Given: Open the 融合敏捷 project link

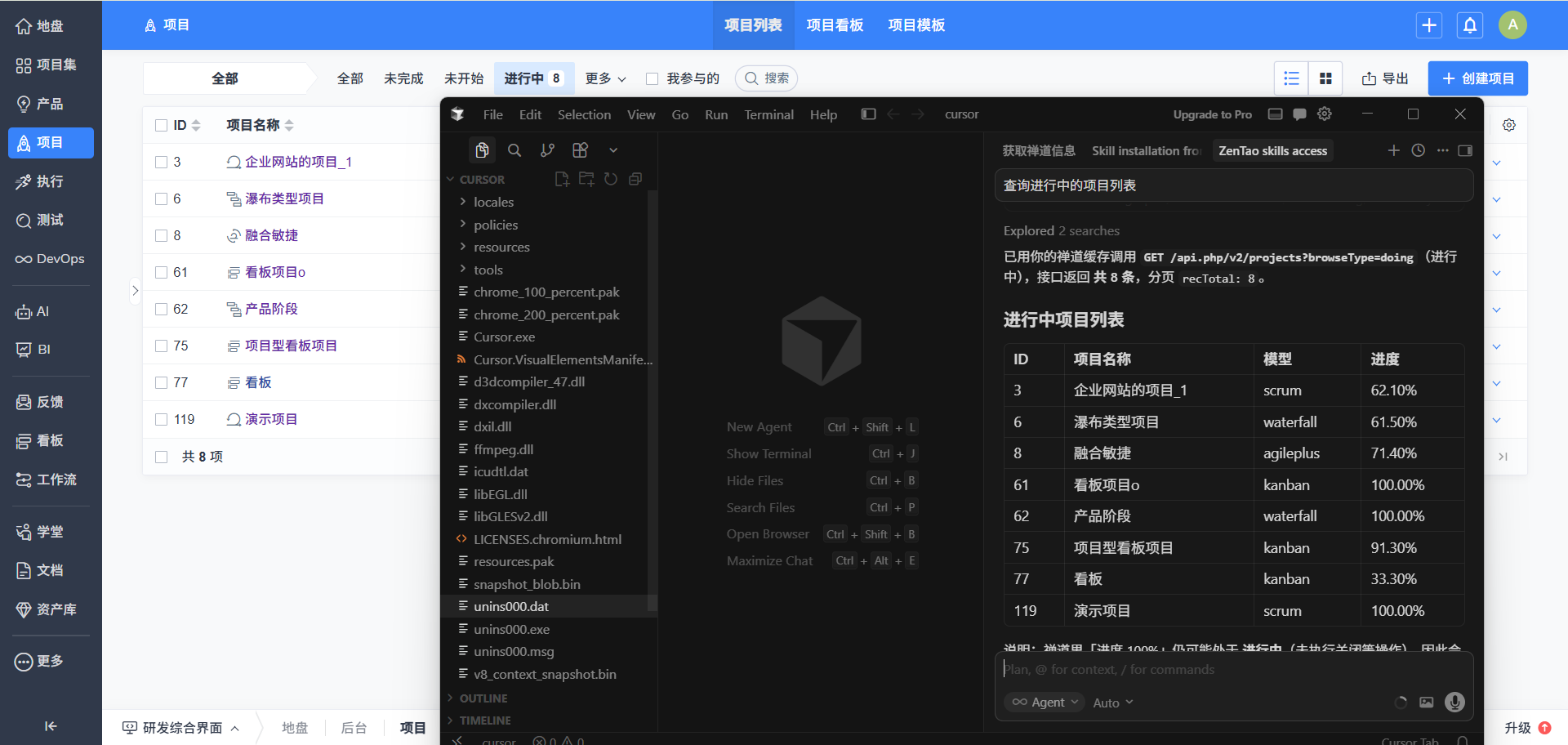Looking at the screenshot, I should 271,235.
